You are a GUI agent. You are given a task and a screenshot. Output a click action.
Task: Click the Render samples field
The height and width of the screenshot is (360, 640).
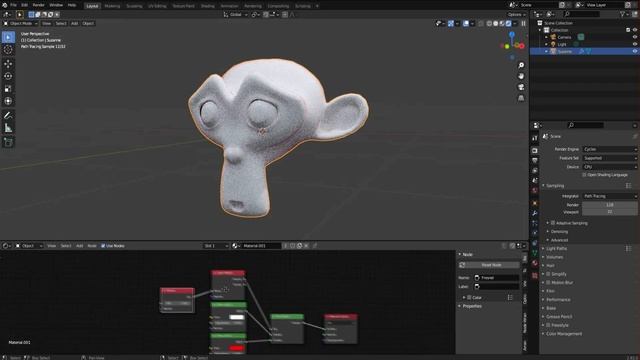610,205
